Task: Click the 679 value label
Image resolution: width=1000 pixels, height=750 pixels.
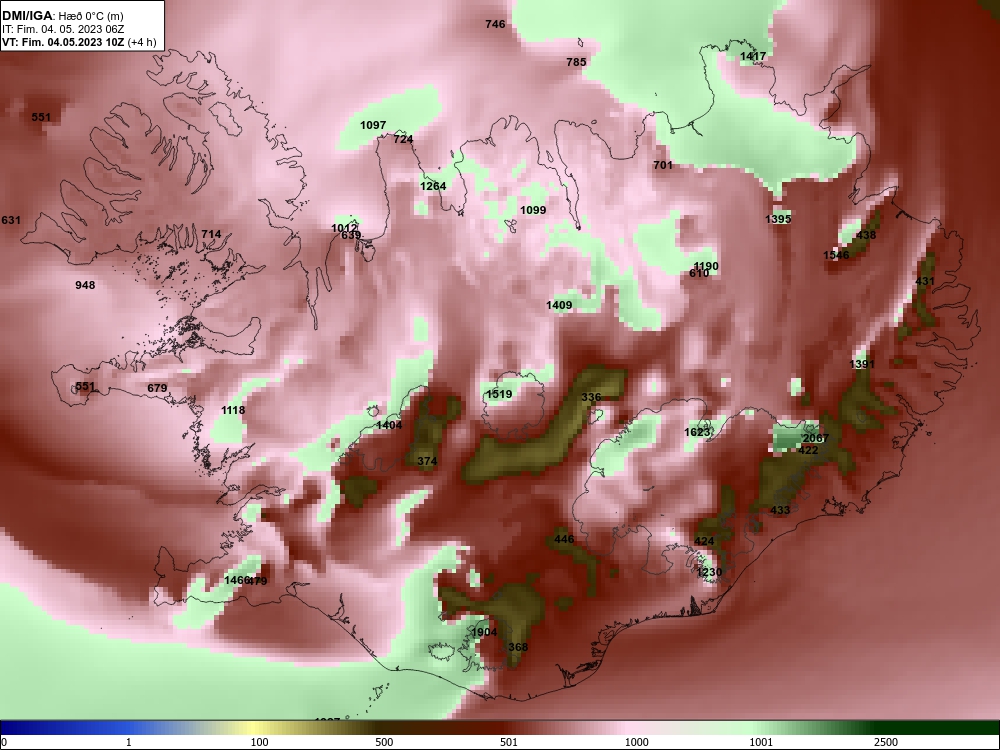Action: point(157,388)
